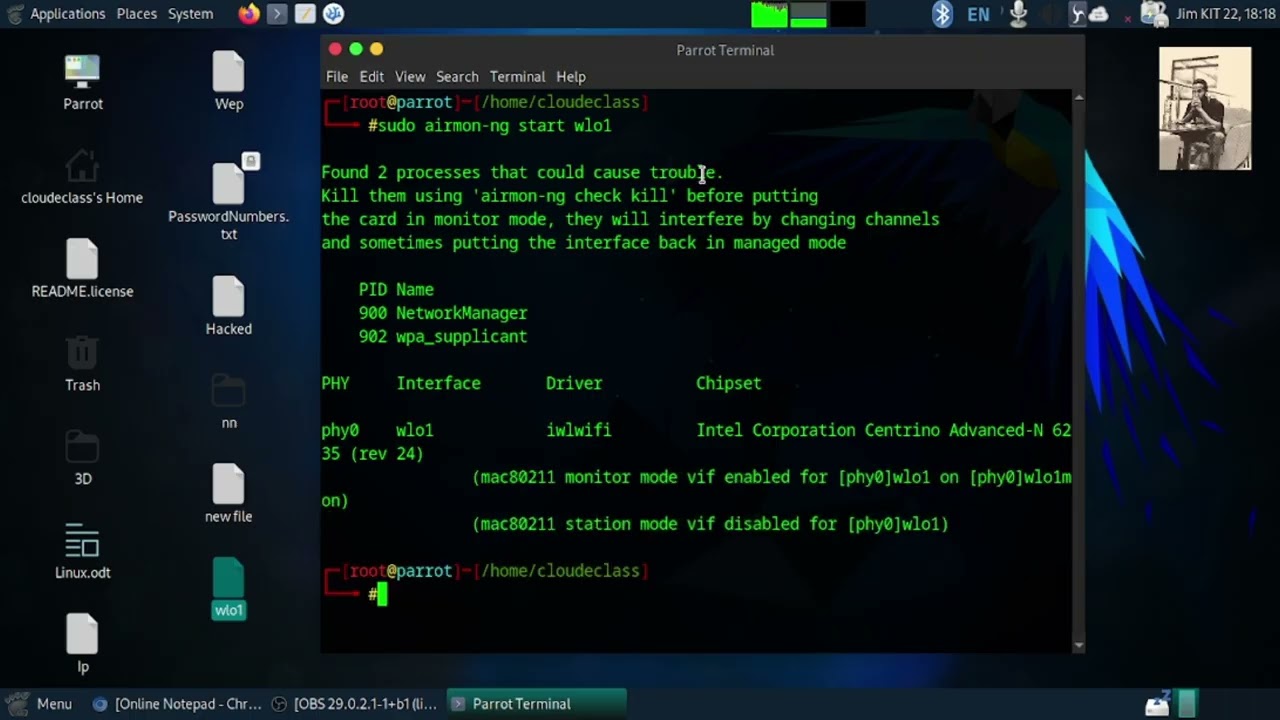1280x720 pixels.
Task: Open the Bluetooth tray icon
Action: (942, 14)
